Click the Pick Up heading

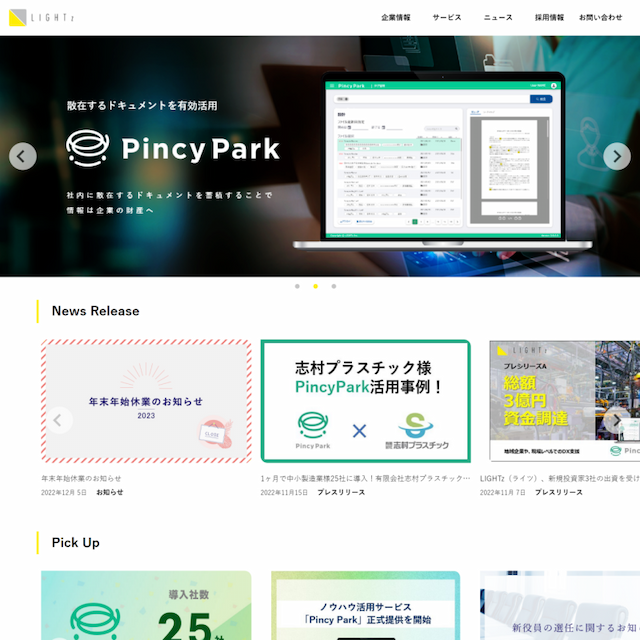[76, 543]
